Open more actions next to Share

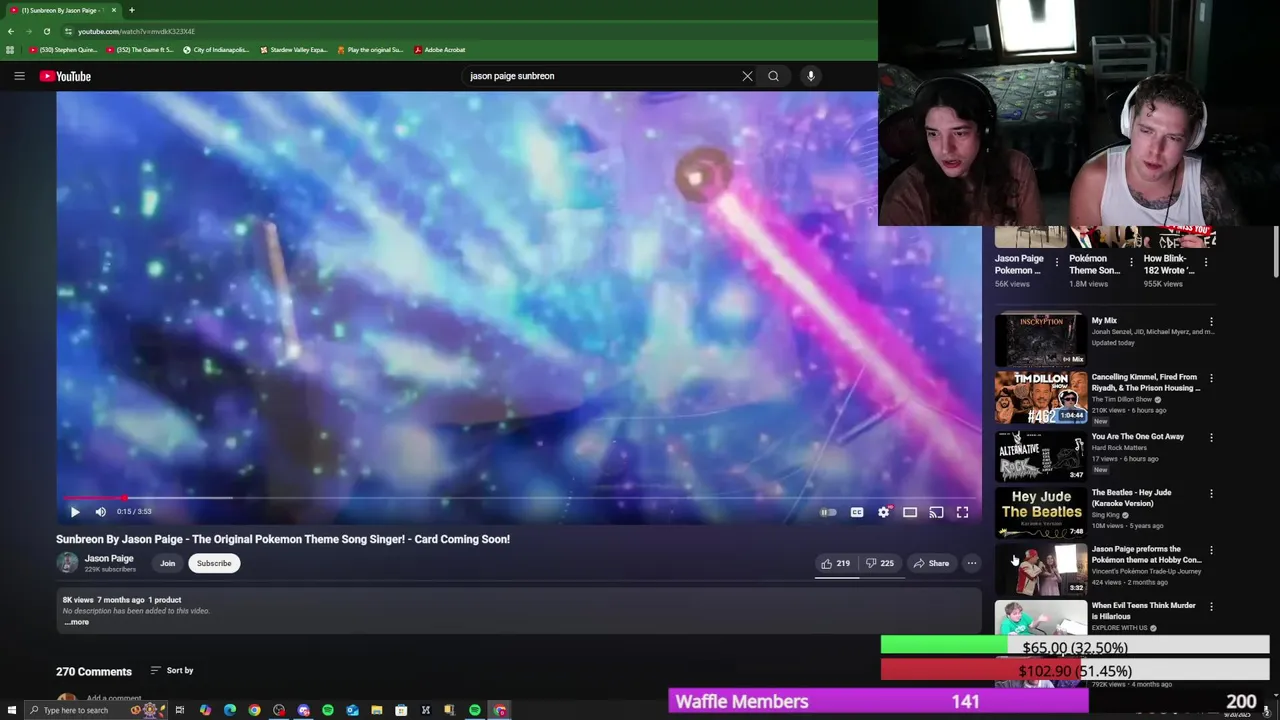pyautogui.click(x=971, y=563)
